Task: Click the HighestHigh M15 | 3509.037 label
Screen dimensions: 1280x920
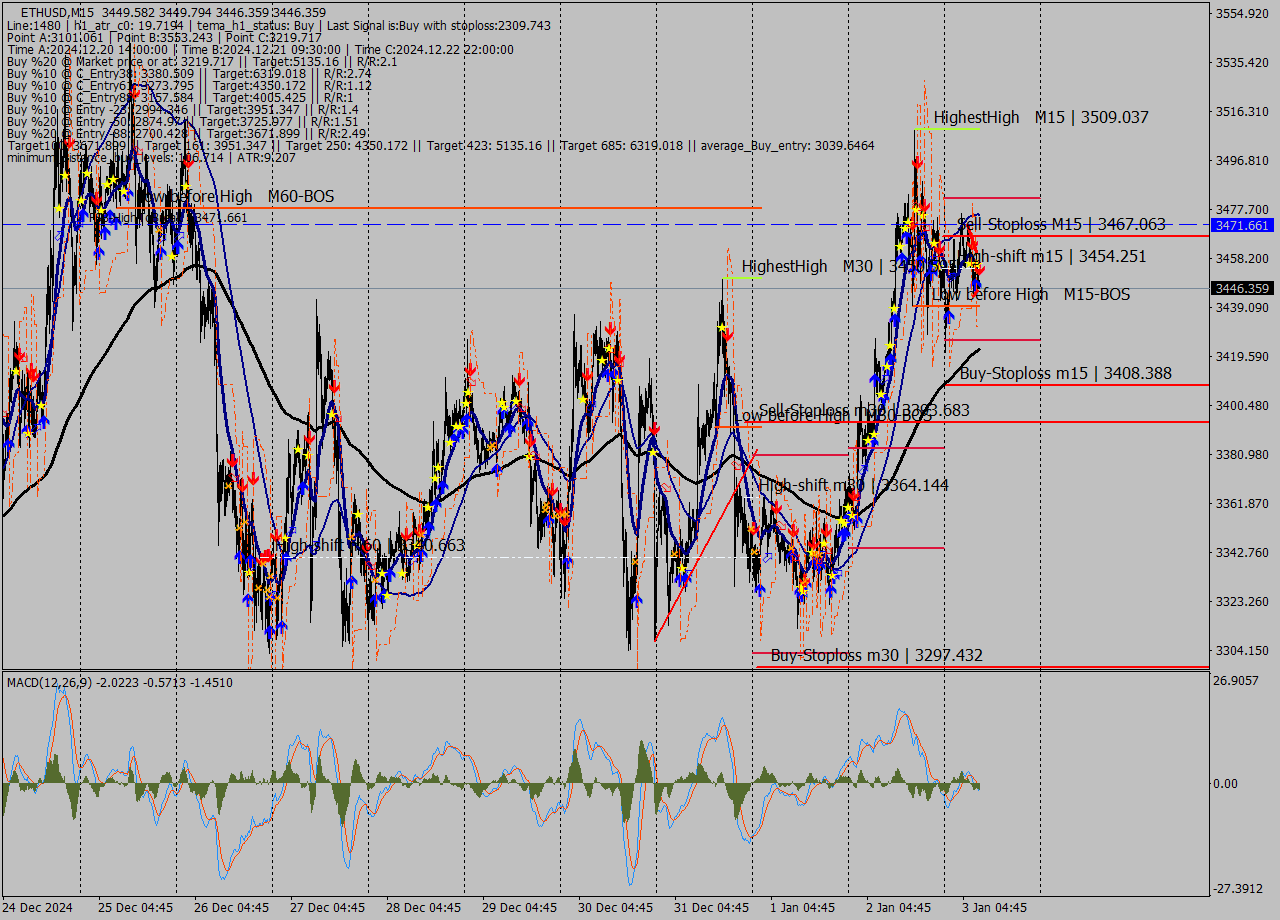Action: pos(1041,117)
